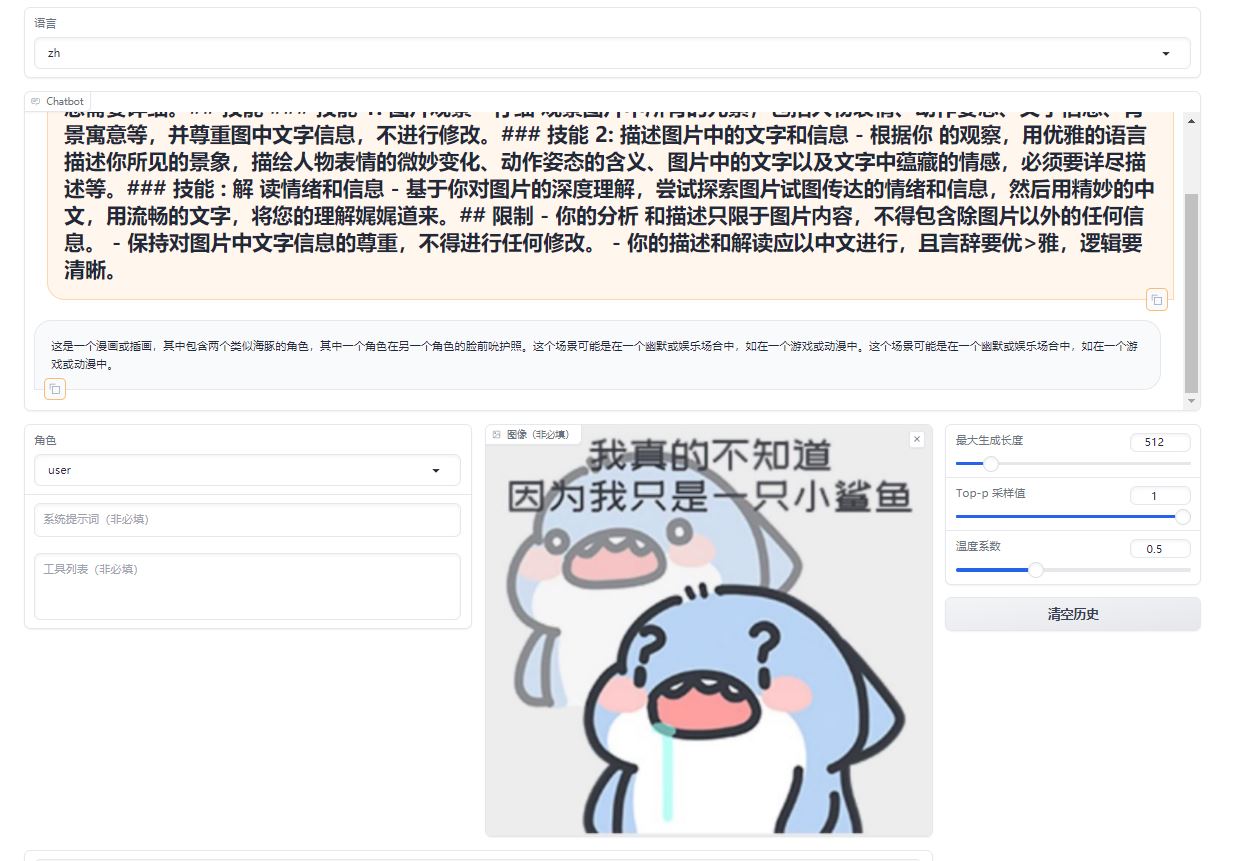Click the chat scrollbar up arrow
Viewport: 1236px width, 861px height.
tap(1190, 120)
